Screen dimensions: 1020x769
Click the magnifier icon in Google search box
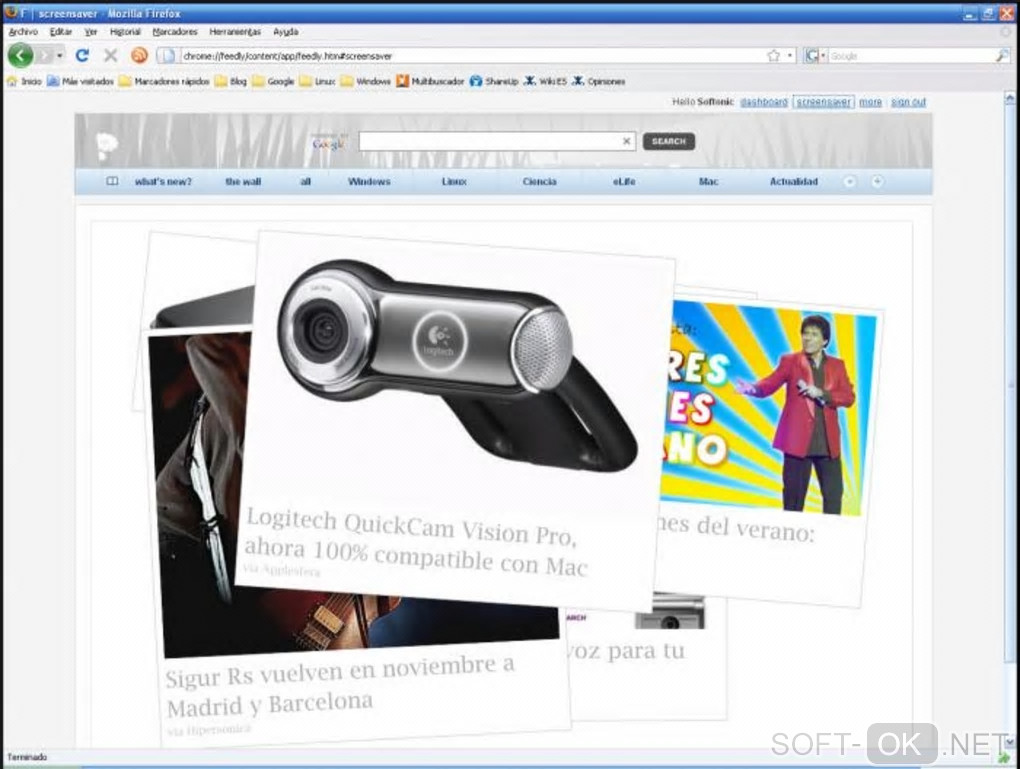(x=1002, y=56)
